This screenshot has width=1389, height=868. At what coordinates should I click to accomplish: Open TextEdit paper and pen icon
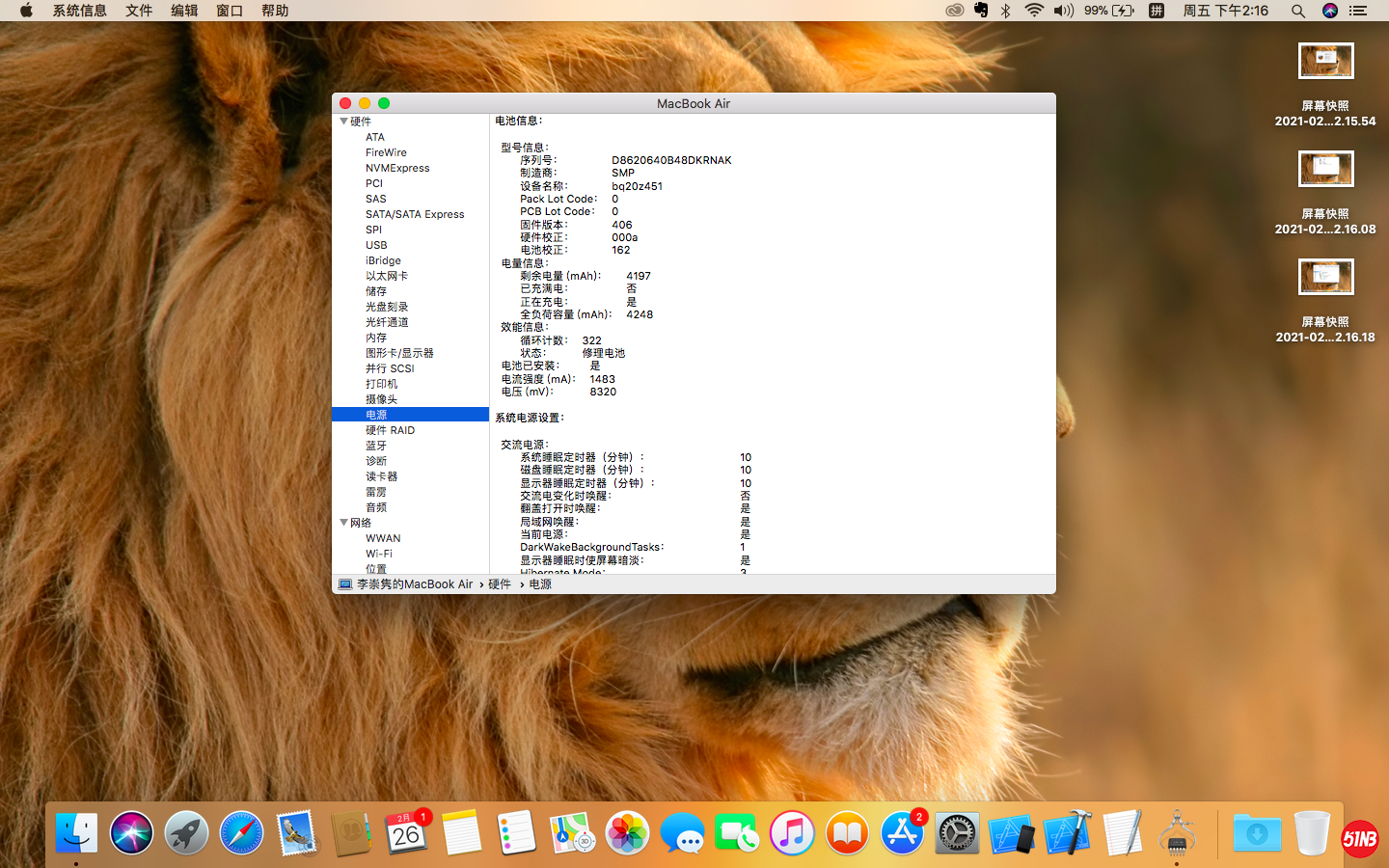(1123, 833)
